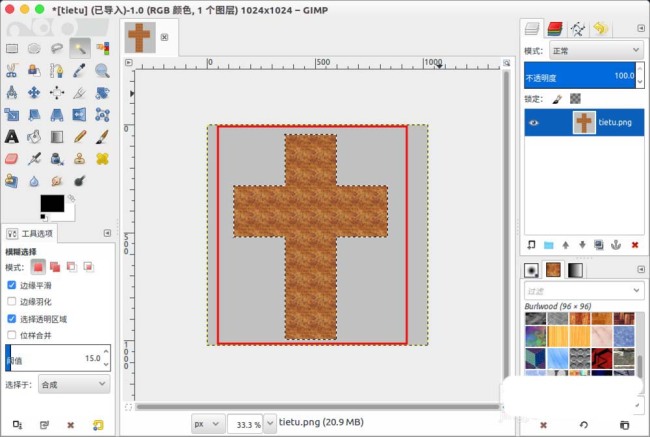Screen dimensions: 650x437
Task: Toggle the 选择透明区域 checkbox
Action: pos(12,319)
